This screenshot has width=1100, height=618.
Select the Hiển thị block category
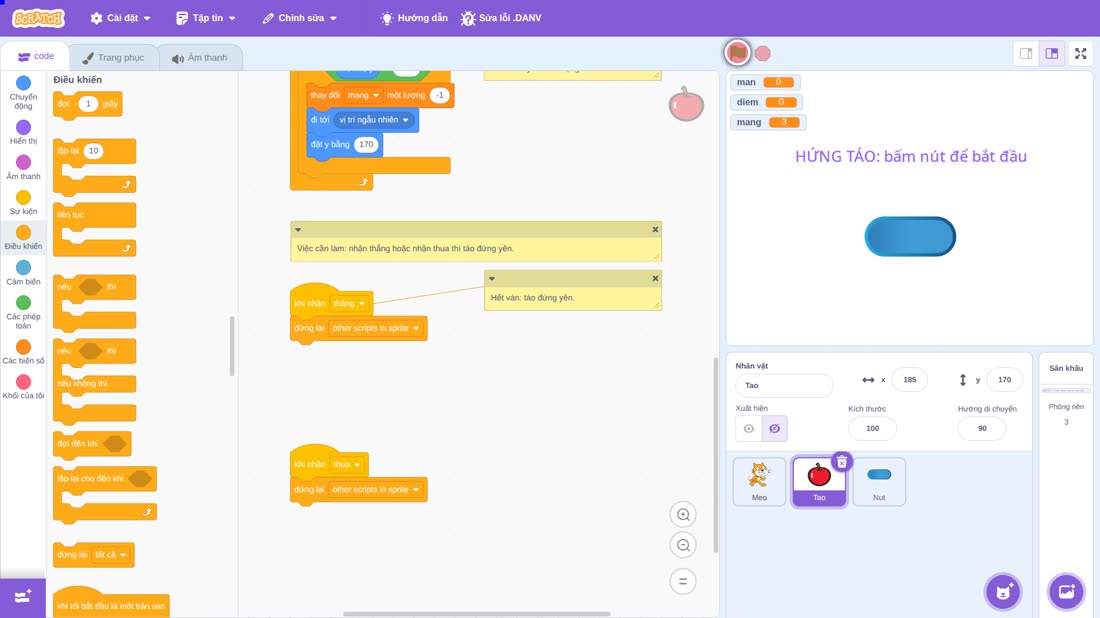click(23, 133)
